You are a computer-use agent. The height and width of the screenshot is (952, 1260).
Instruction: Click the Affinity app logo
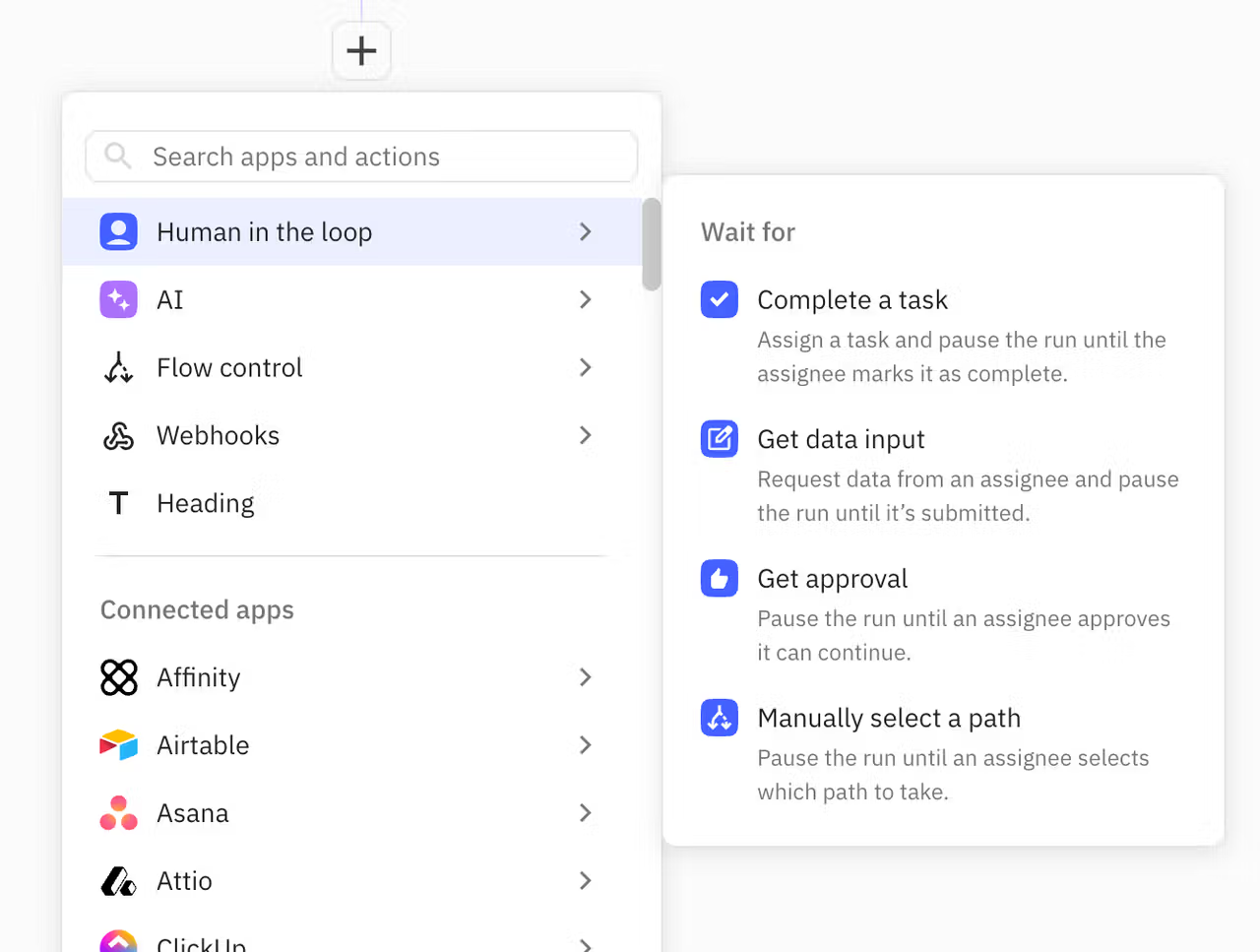point(118,677)
